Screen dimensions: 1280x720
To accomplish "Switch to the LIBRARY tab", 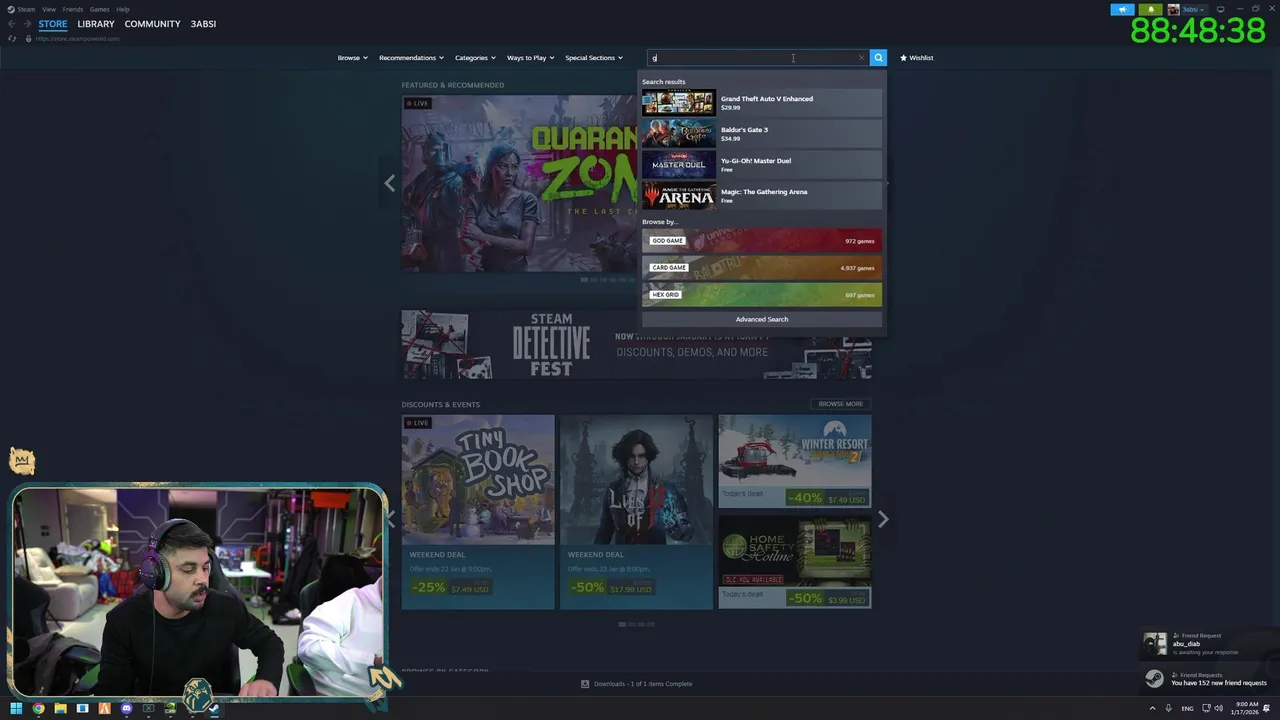I will point(96,24).
